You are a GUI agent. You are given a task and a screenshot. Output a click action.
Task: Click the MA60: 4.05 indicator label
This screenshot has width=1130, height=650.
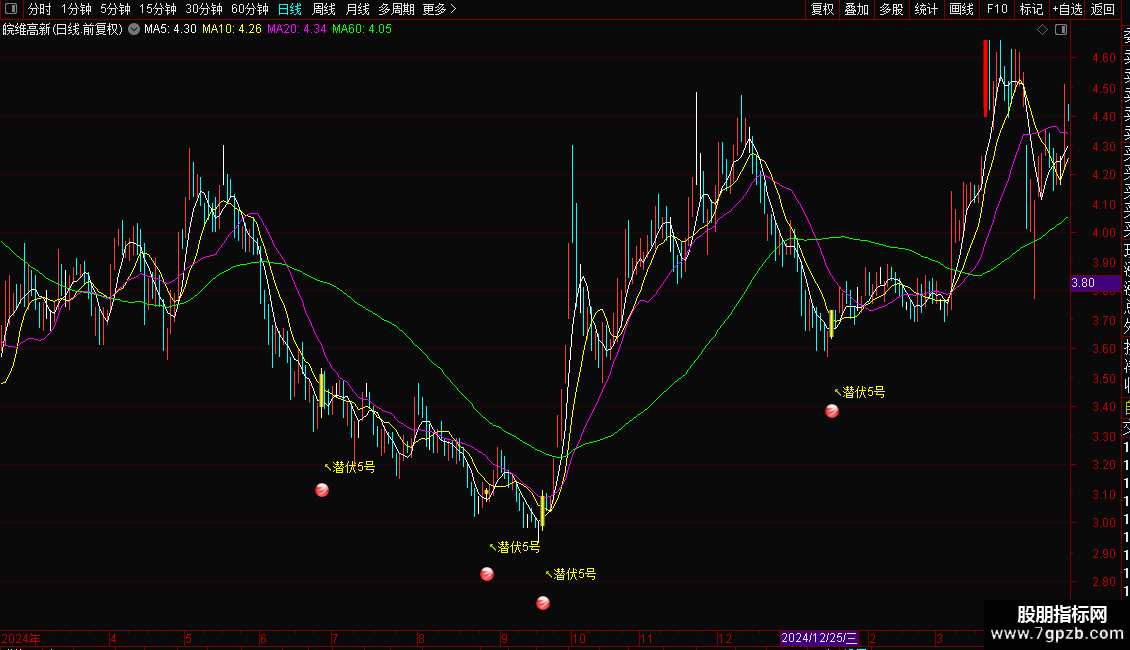click(x=362, y=30)
